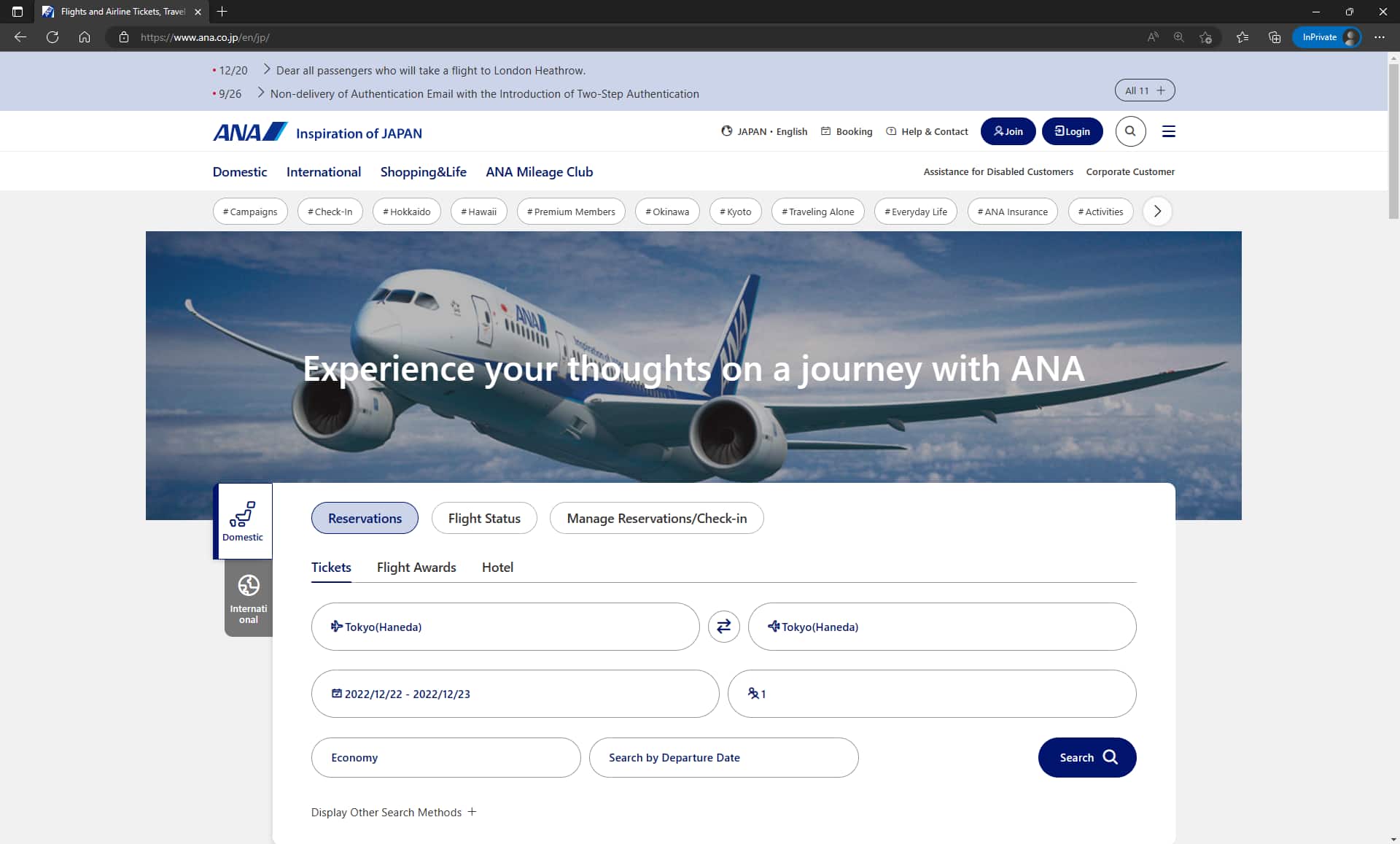Click the ANA logo

click(250, 132)
